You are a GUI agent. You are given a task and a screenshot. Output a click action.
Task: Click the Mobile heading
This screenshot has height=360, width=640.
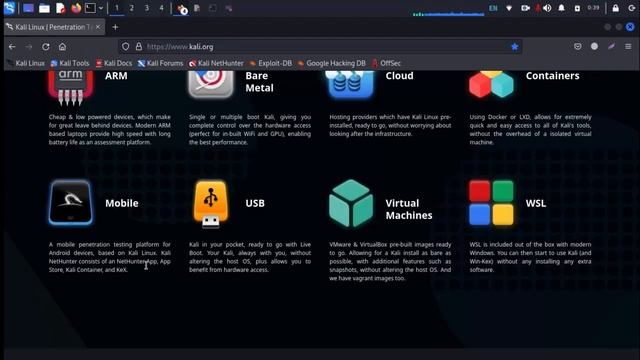coord(122,203)
